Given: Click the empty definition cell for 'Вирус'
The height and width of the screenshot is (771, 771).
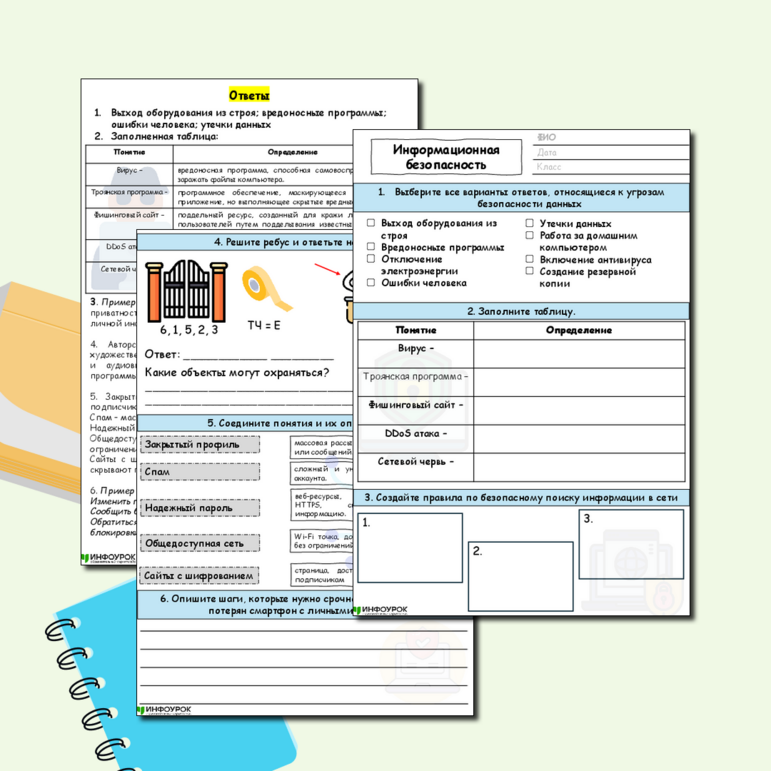Looking at the screenshot, I should pyautogui.click(x=579, y=351).
